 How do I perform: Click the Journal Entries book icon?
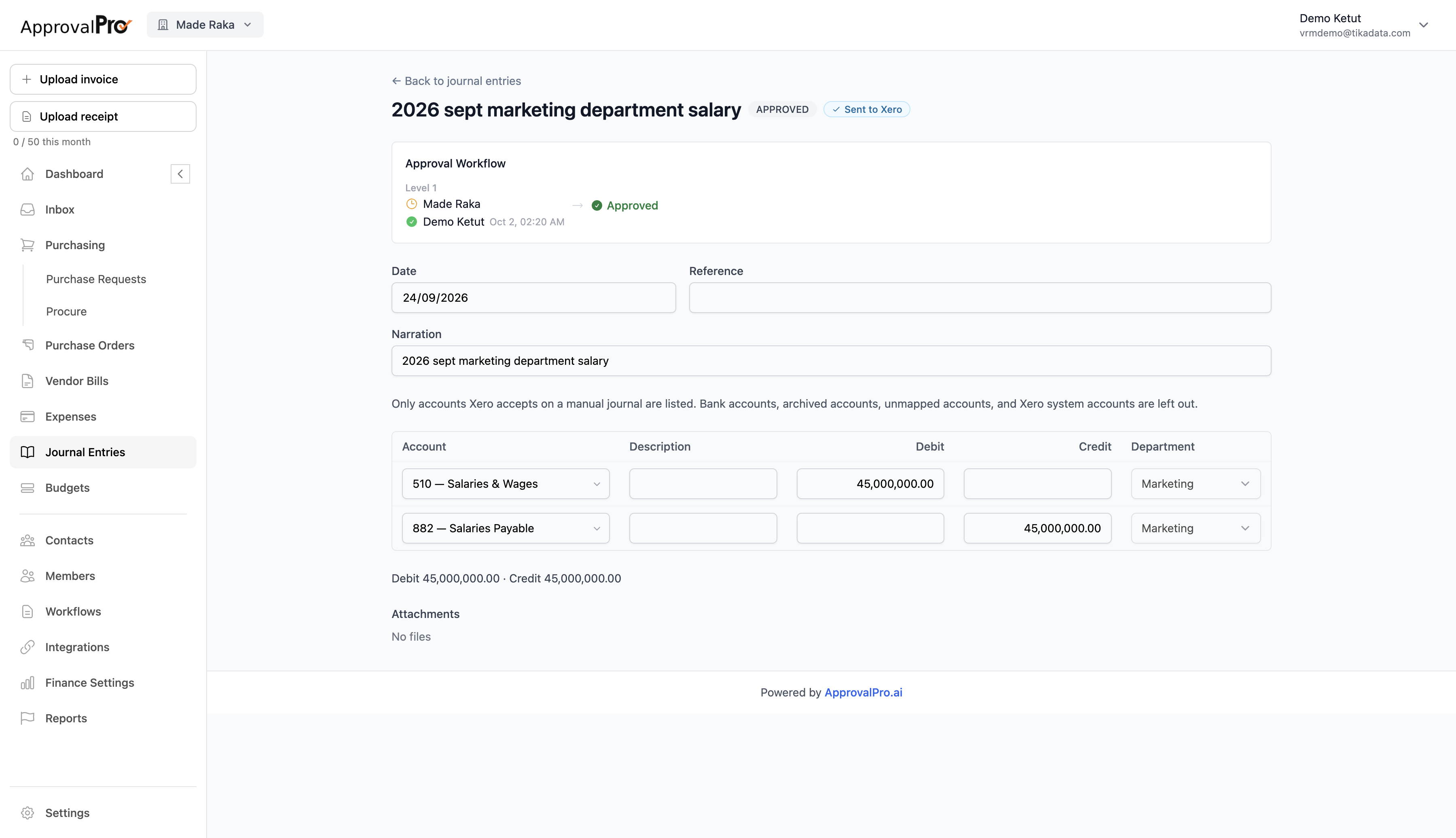click(27, 453)
